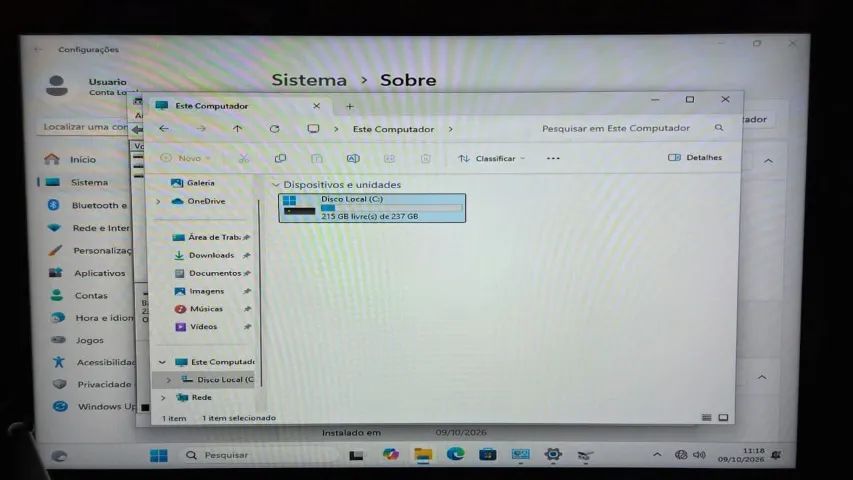
Task: Open Aplicativos in Settings sidebar
Action: [87, 273]
